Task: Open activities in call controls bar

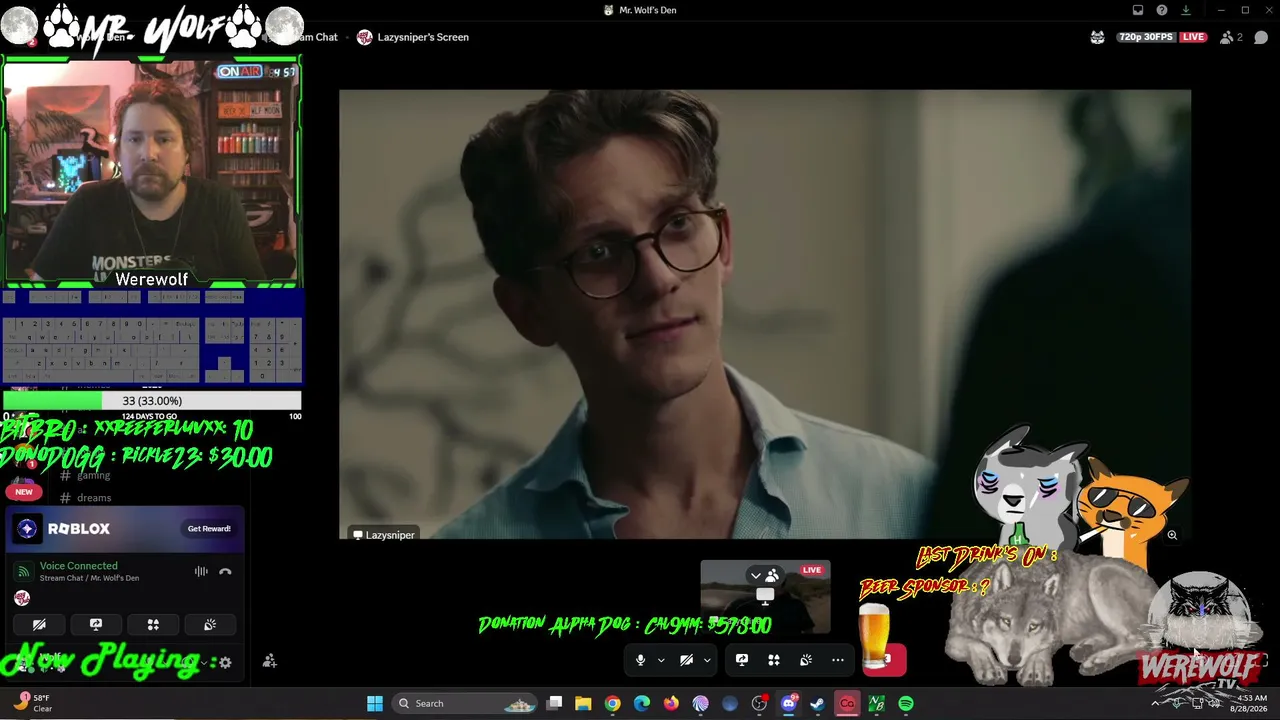Action: (774, 660)
